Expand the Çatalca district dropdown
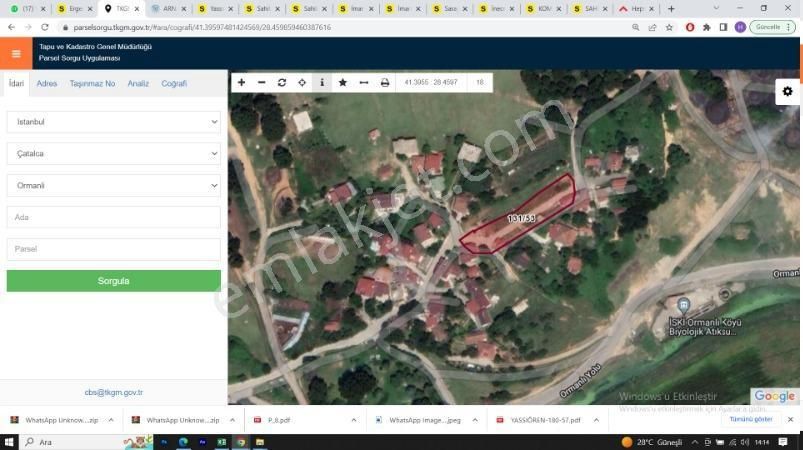 point(114,154)
